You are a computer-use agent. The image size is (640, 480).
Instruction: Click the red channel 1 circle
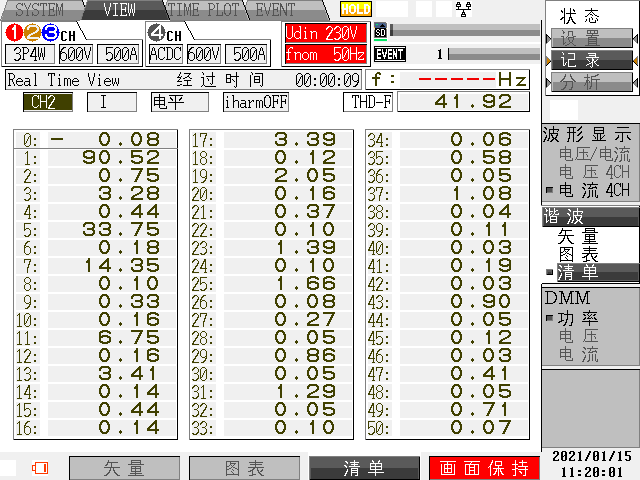(14, 33)
